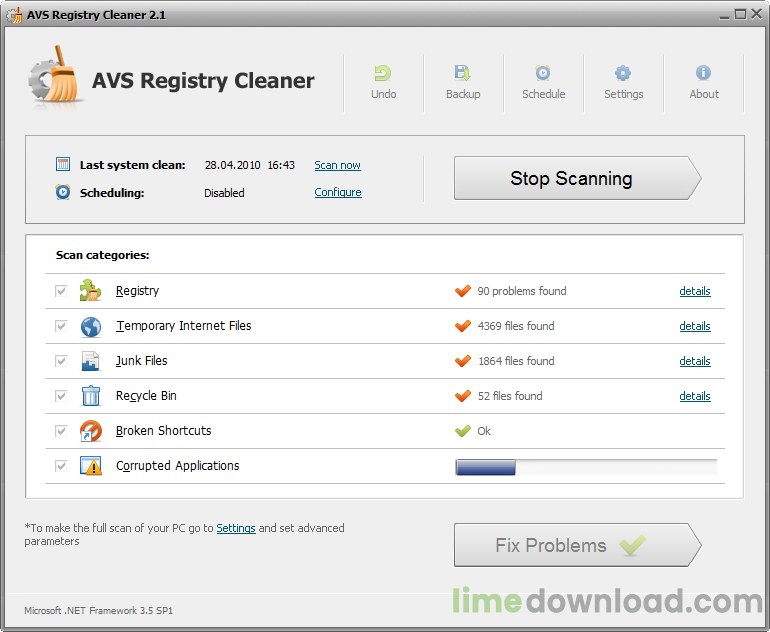Click the Registry category puzzle icon
The height and width of the screenshot is (632, 770).
click(x=90, y=291)
